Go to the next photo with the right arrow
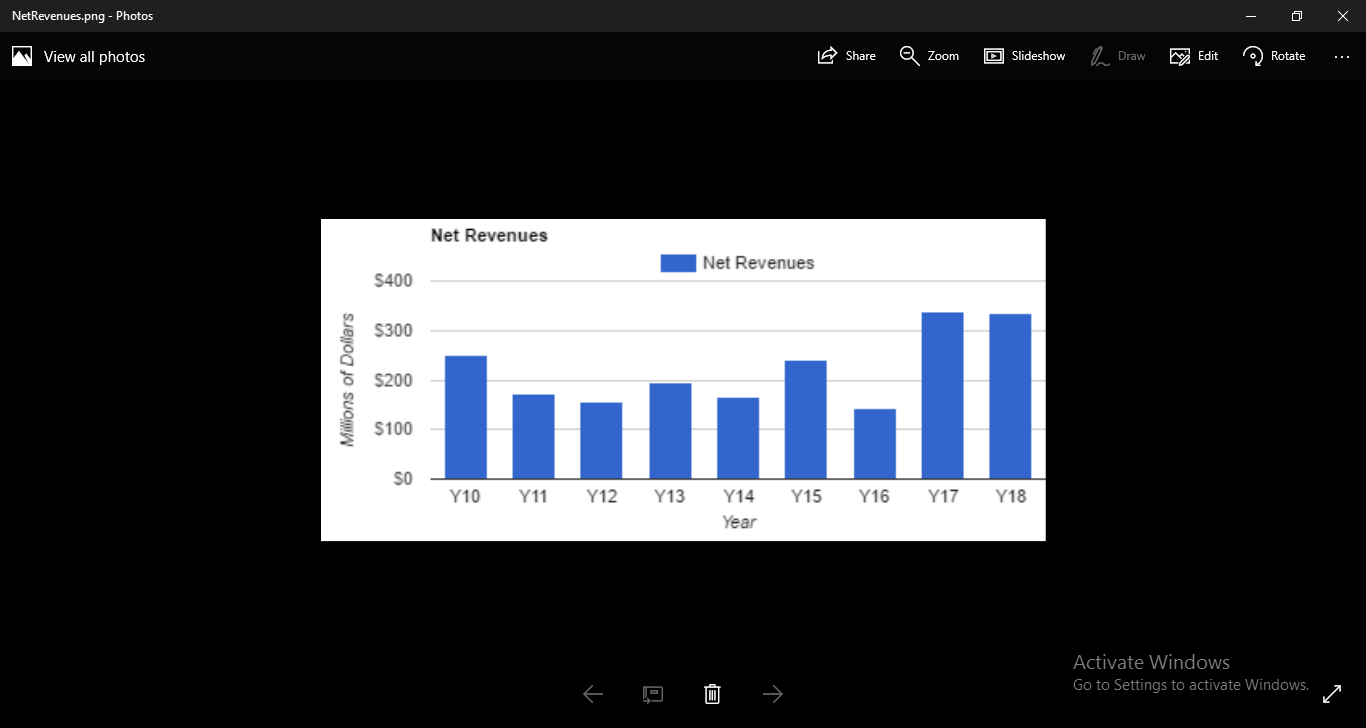Viewport: 1366px width, 728px height. [772, 693]
